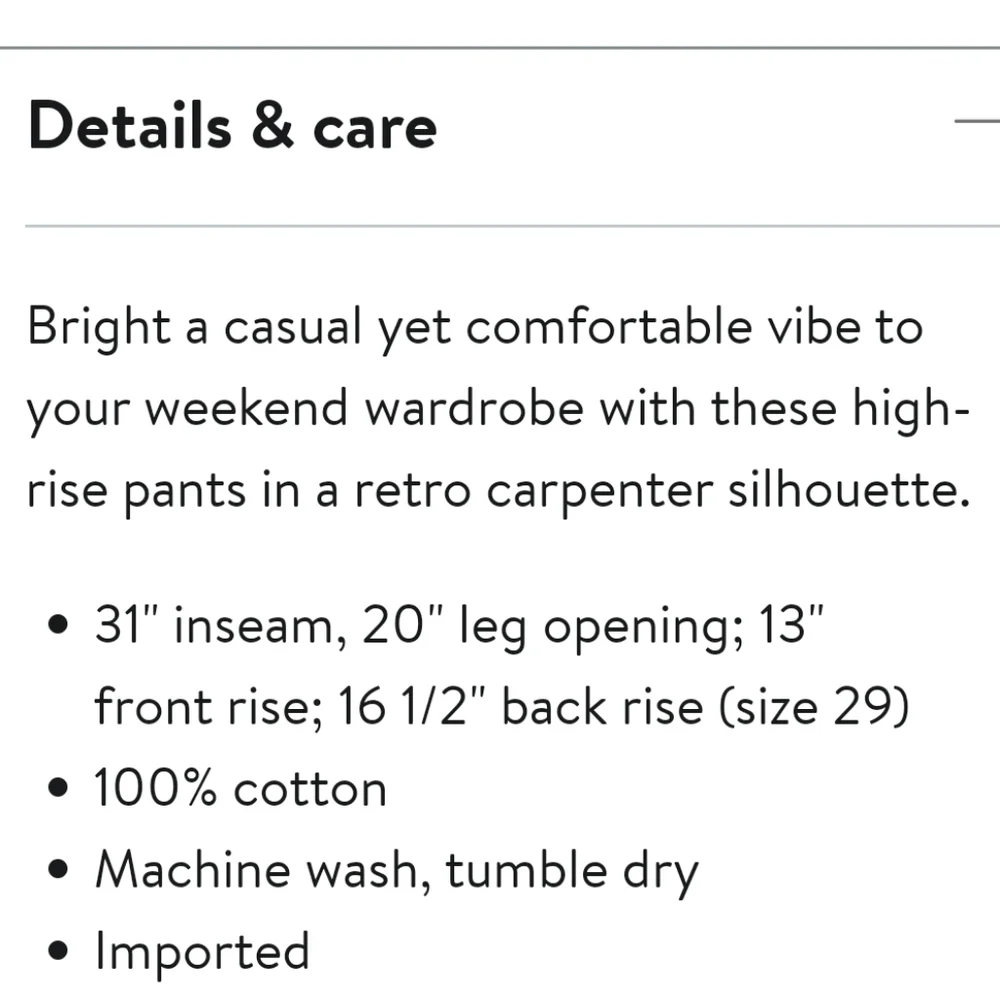Toggle the Details & care accordion closed
Screen dimensions: 1000x1000
[x=974, y=120]
